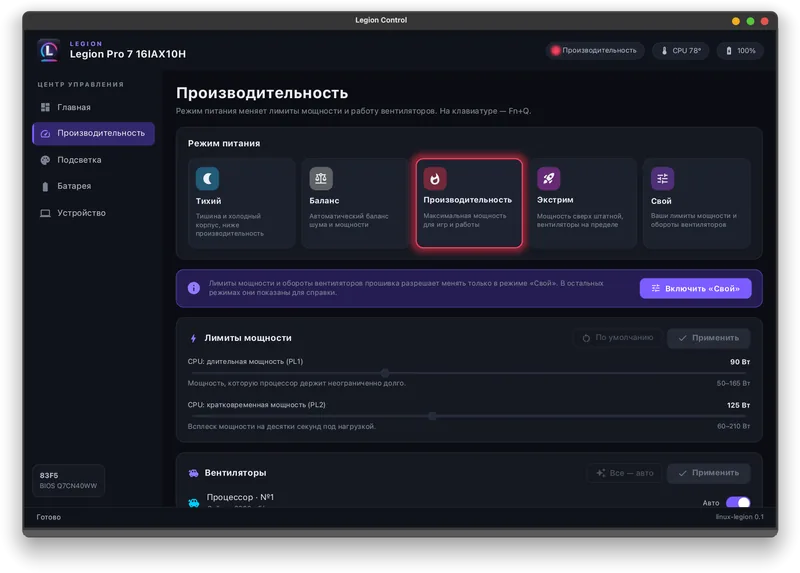The image size is (800, 573).
Task: Close the Legion Control window
Action: (764, 21)
